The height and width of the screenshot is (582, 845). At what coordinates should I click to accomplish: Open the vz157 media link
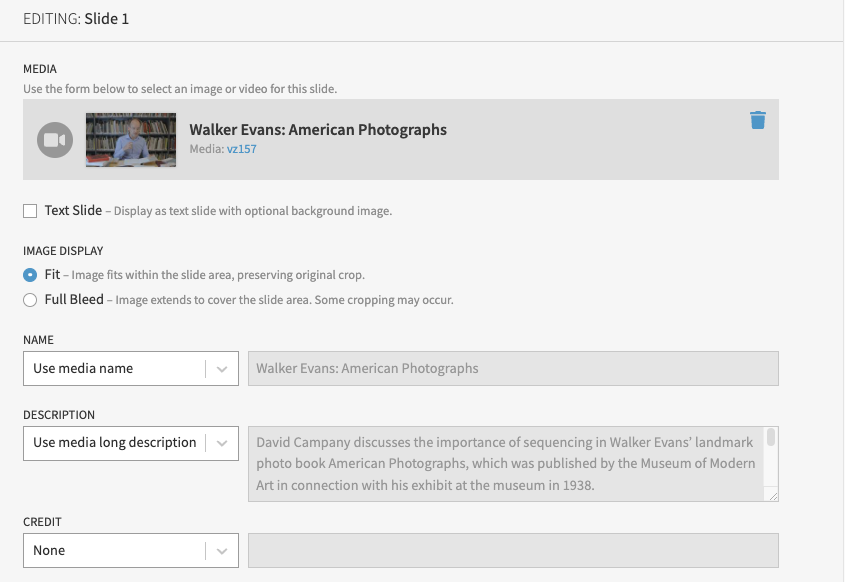(241, 149)
